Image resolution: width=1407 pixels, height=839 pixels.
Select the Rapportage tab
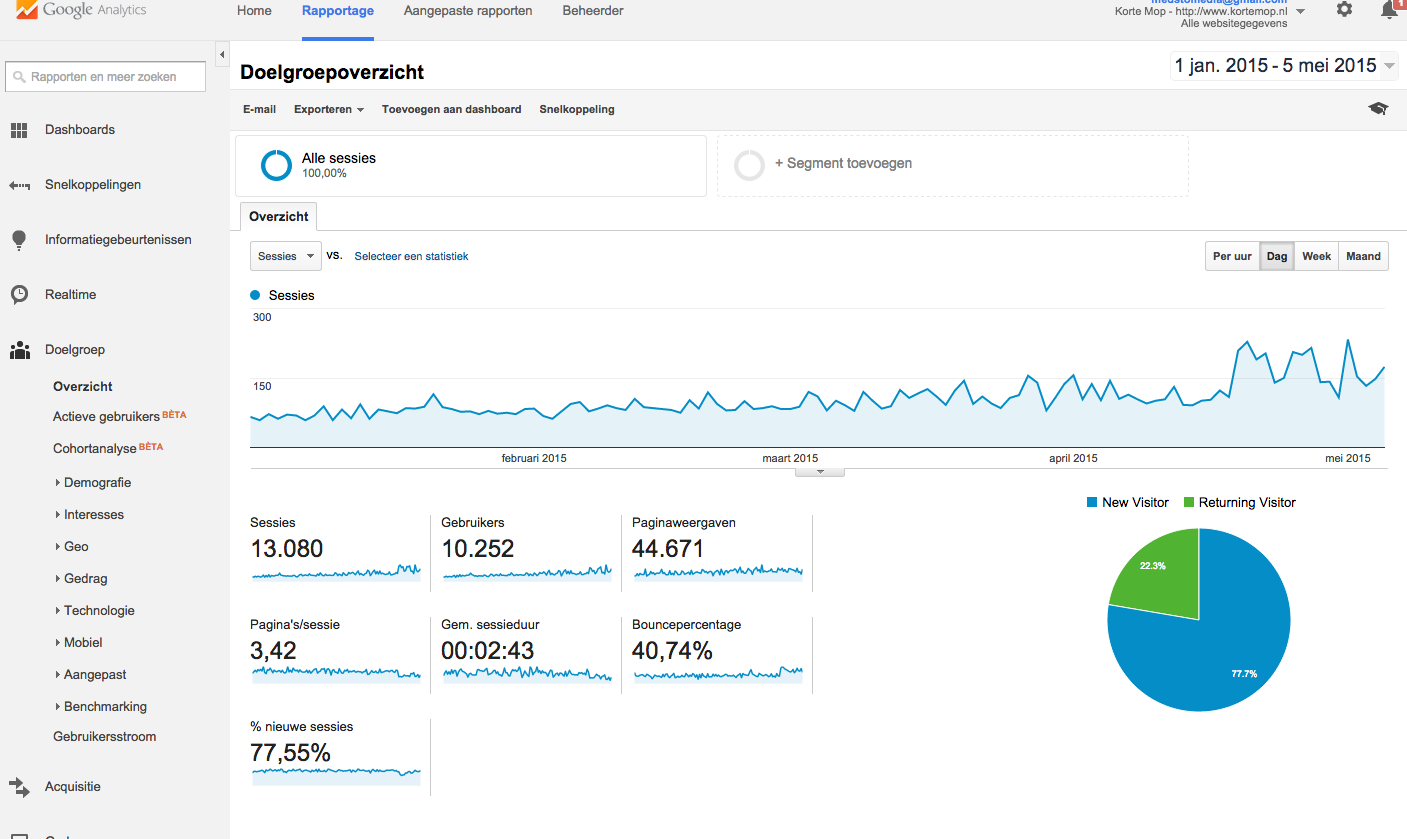pyautogui.click(x=338, y=11)
